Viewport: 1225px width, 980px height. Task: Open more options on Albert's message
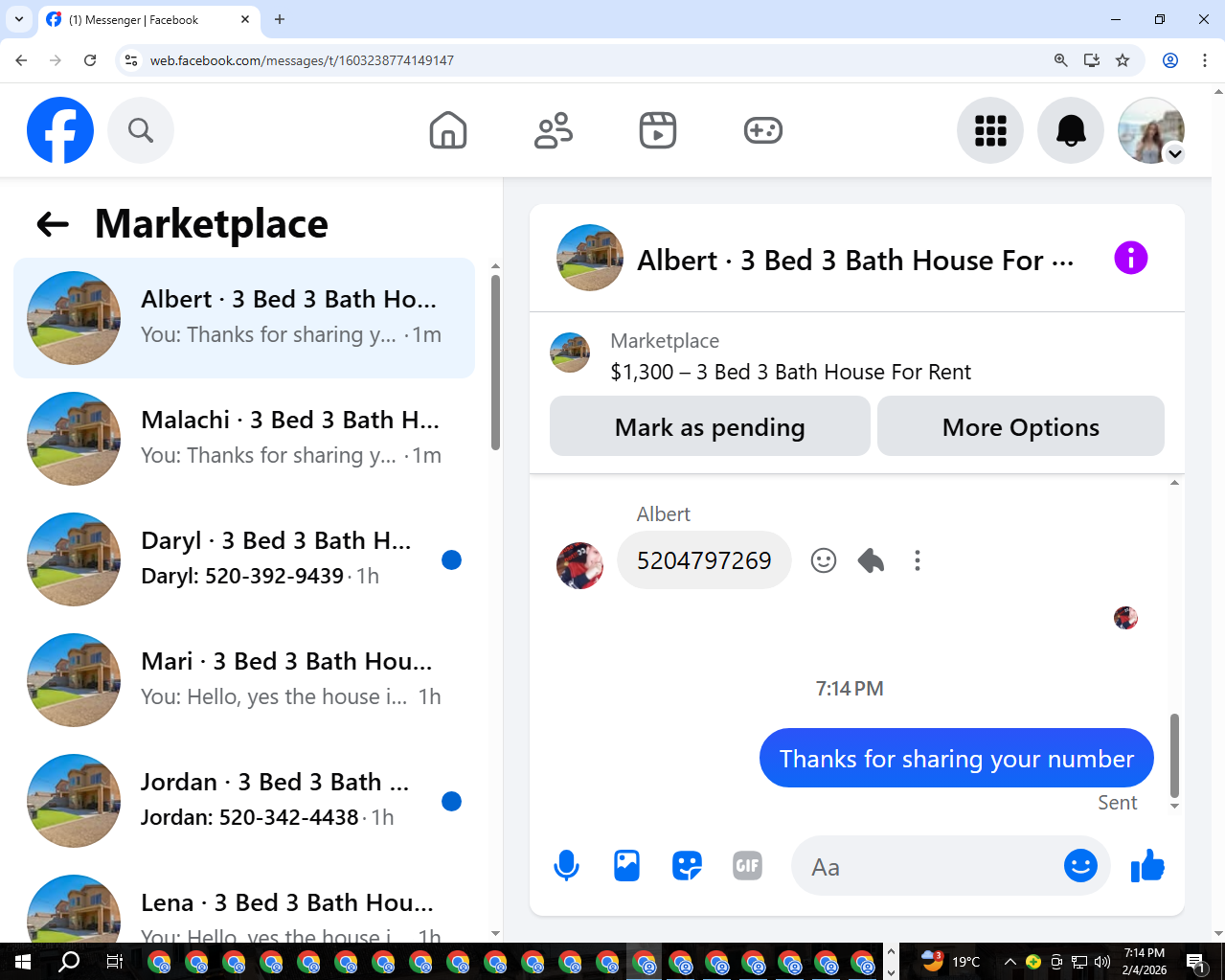click(918, 560)
